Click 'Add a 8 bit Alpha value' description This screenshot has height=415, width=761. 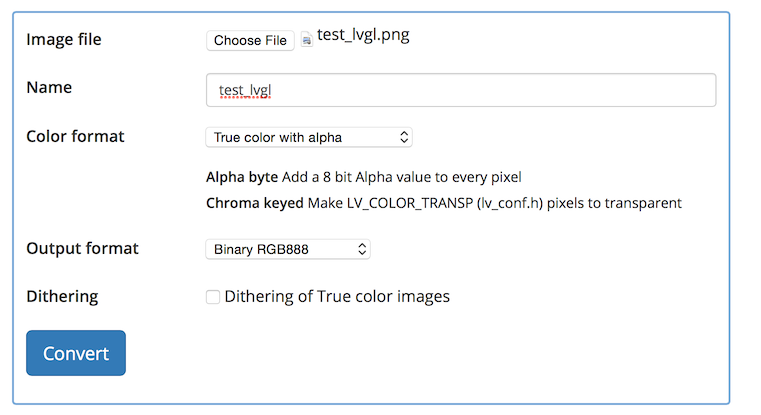[368, 178]
